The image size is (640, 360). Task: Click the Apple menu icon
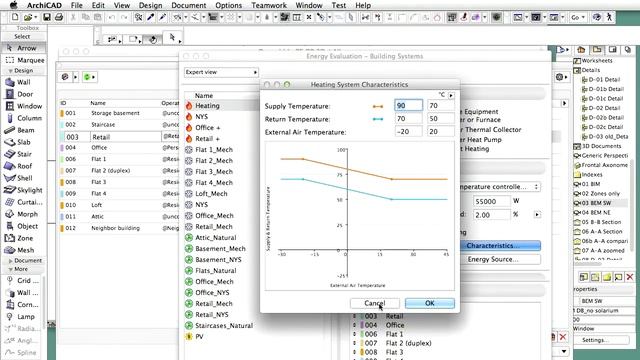tap(13, 5)
